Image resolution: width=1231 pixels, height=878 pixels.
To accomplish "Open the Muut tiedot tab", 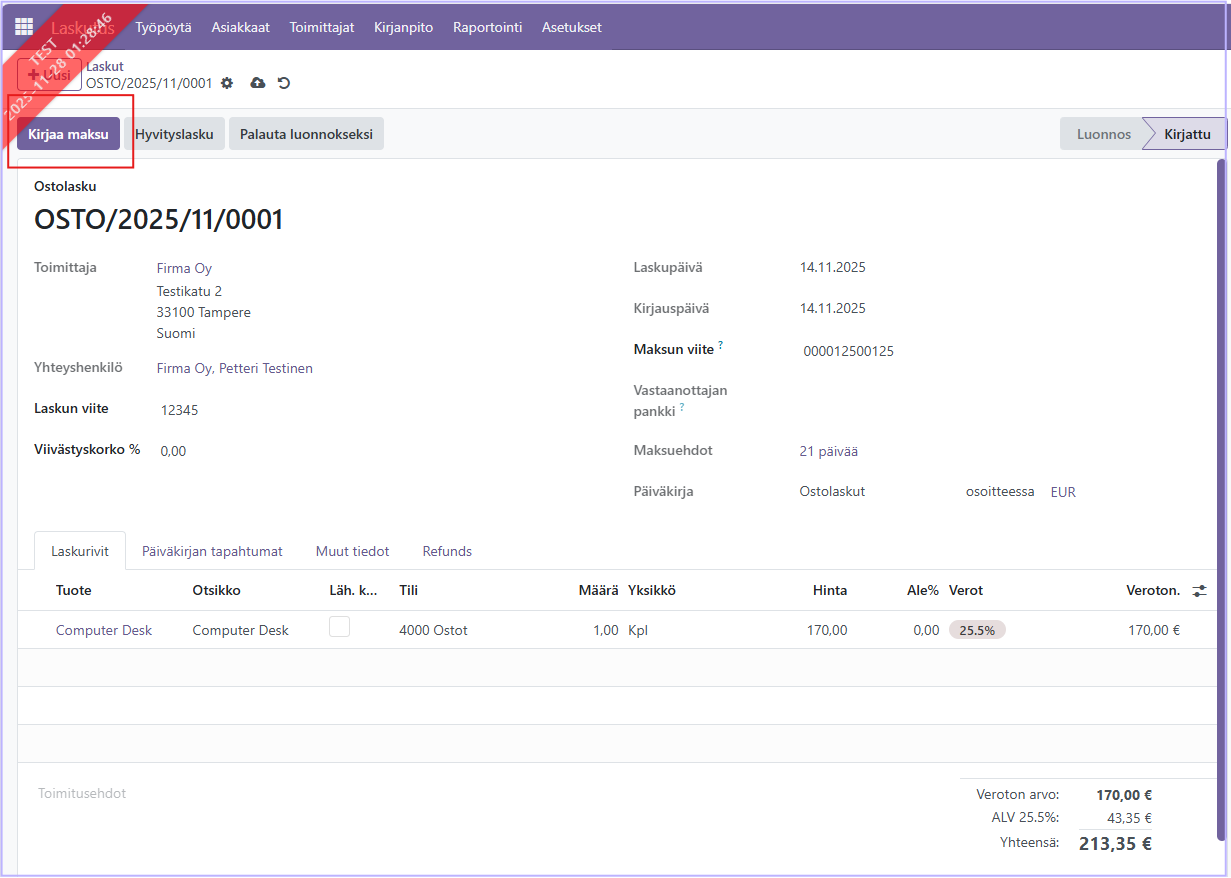I will coord(352,551).
